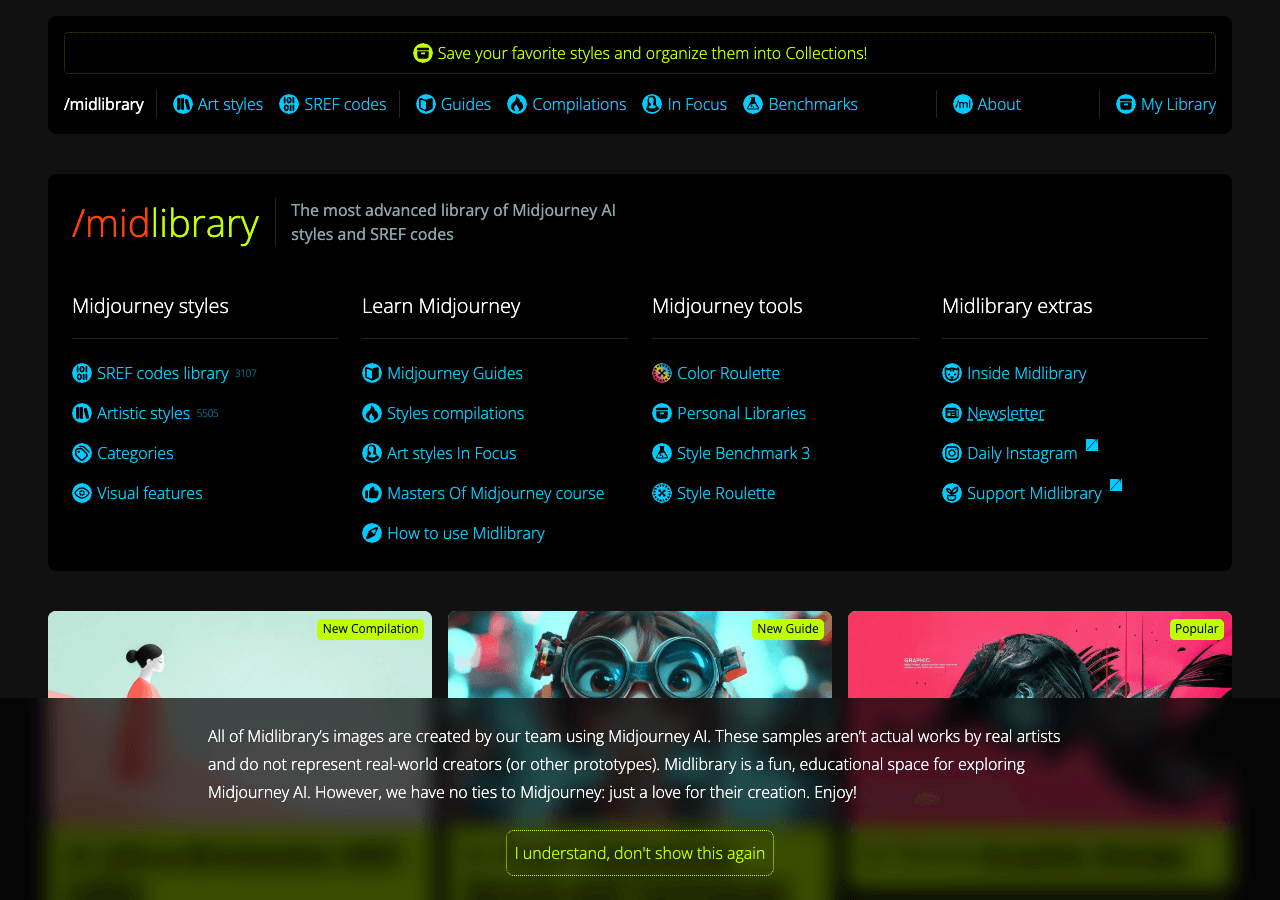The height and width of the screenshot is (900, 1280).
Task: Click the In Focus icon in navbar
Action: click(x=652, y=104)
